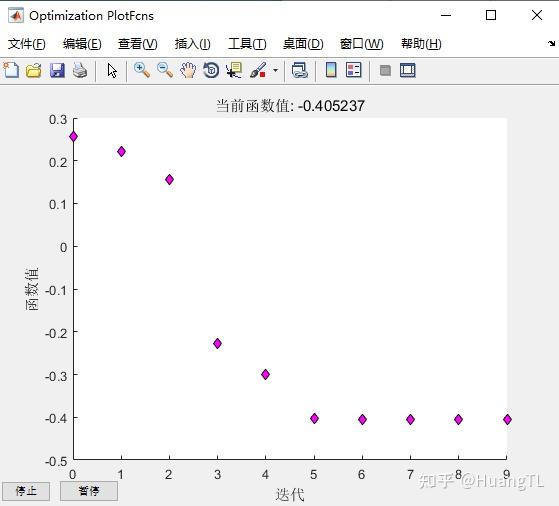559x506 pixels.
Task: Click the 暂停 (Pause) button
Action: pos(89,491)
